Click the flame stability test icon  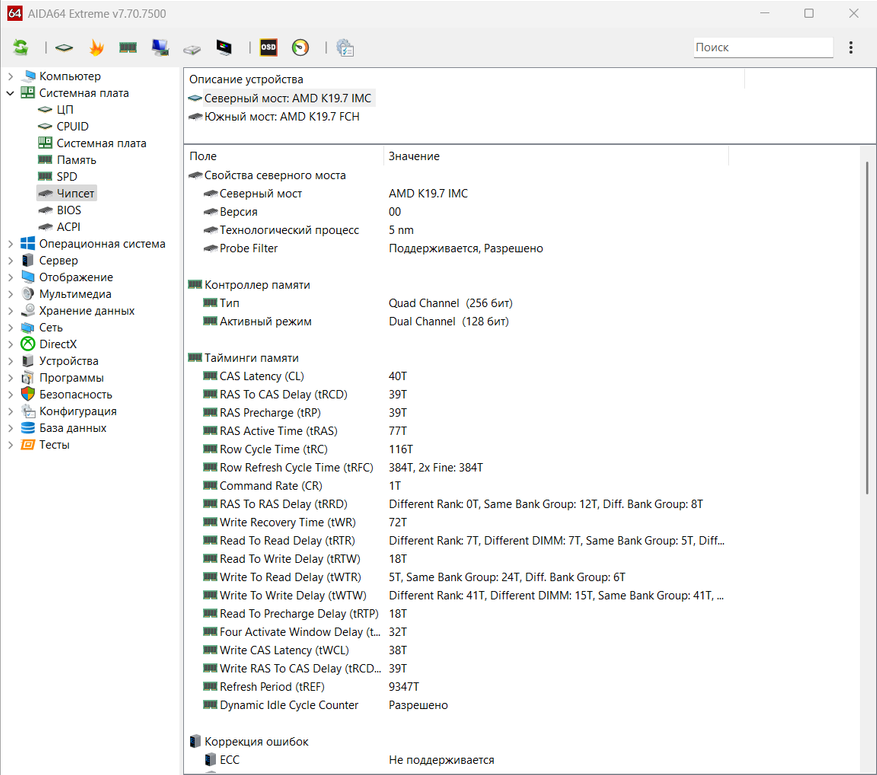click(x=96, y=47)
